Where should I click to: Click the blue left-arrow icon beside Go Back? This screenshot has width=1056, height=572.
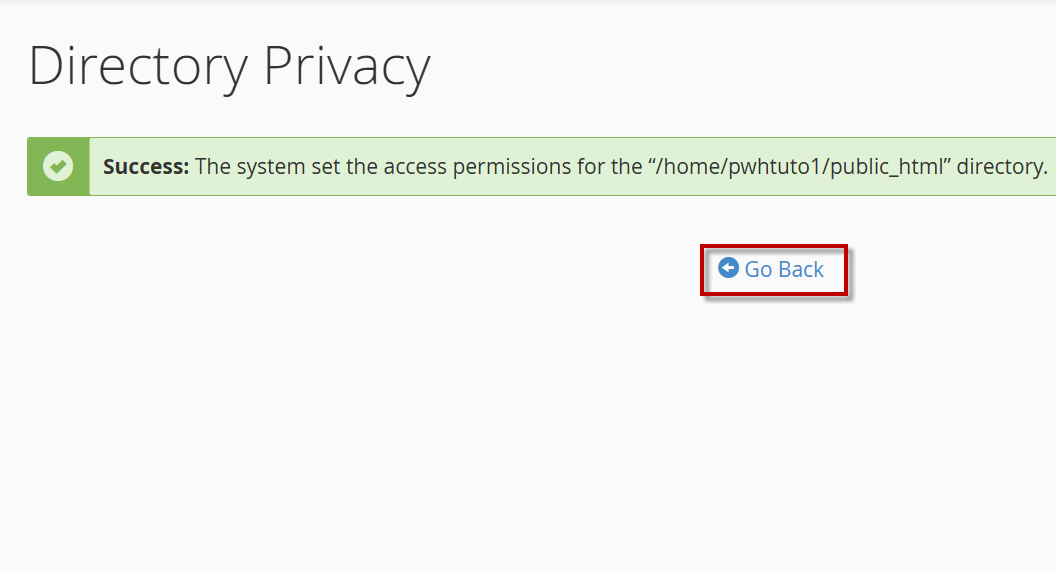pyautogui.click(x=728, y=268)
